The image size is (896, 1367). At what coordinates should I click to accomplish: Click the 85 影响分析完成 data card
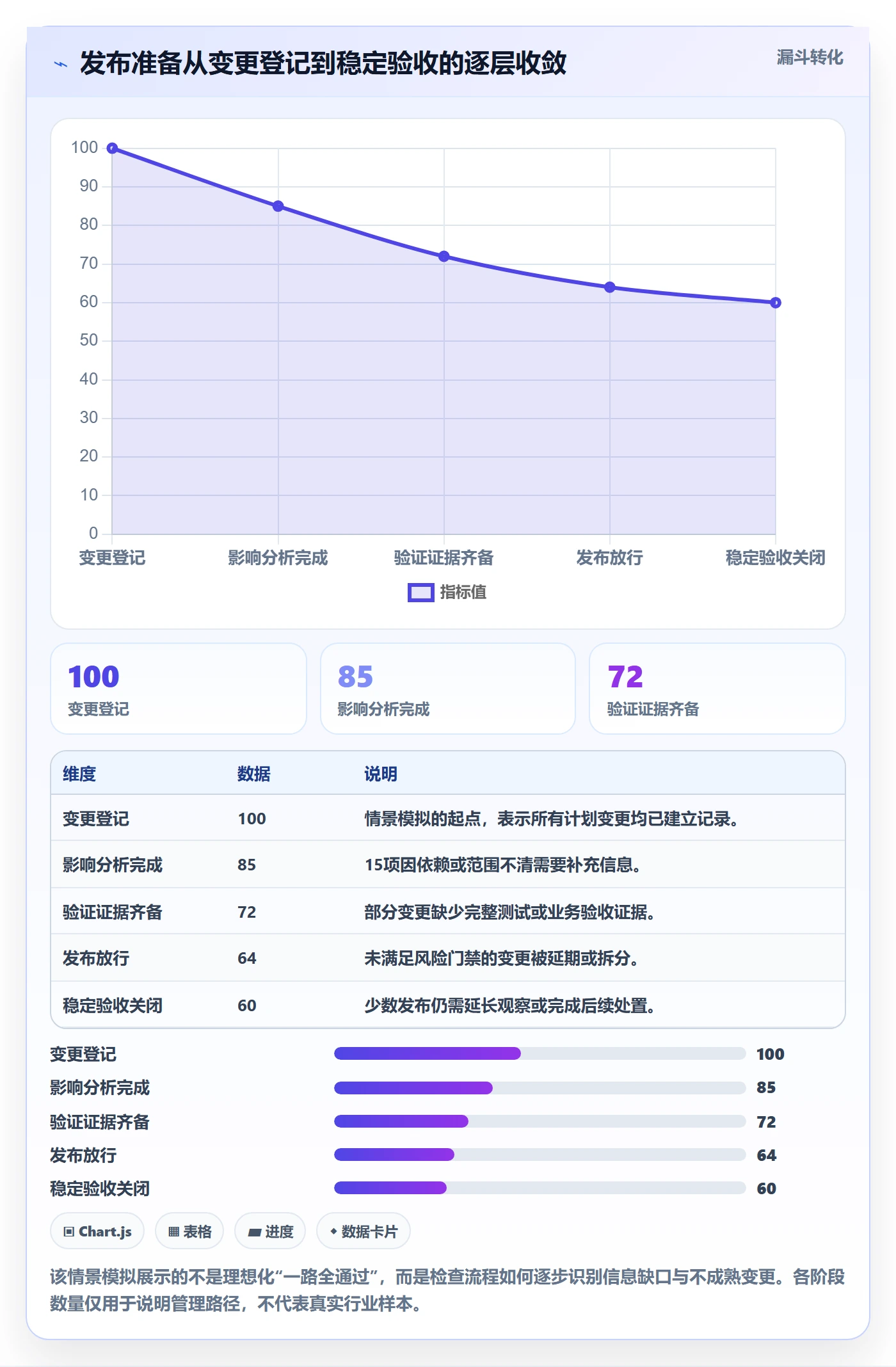point(448,689)
